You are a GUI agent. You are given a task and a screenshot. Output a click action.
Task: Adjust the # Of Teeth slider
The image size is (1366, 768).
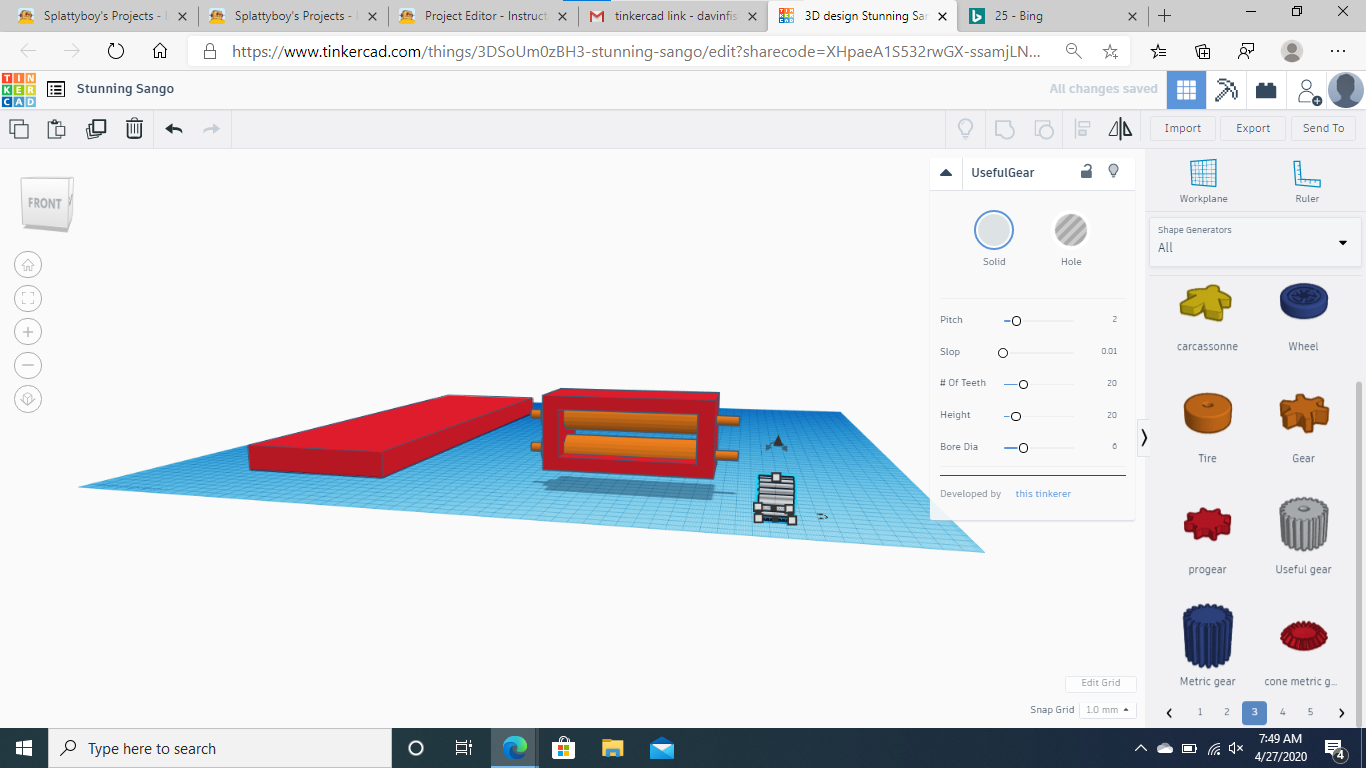click(x=1023, y=384)
